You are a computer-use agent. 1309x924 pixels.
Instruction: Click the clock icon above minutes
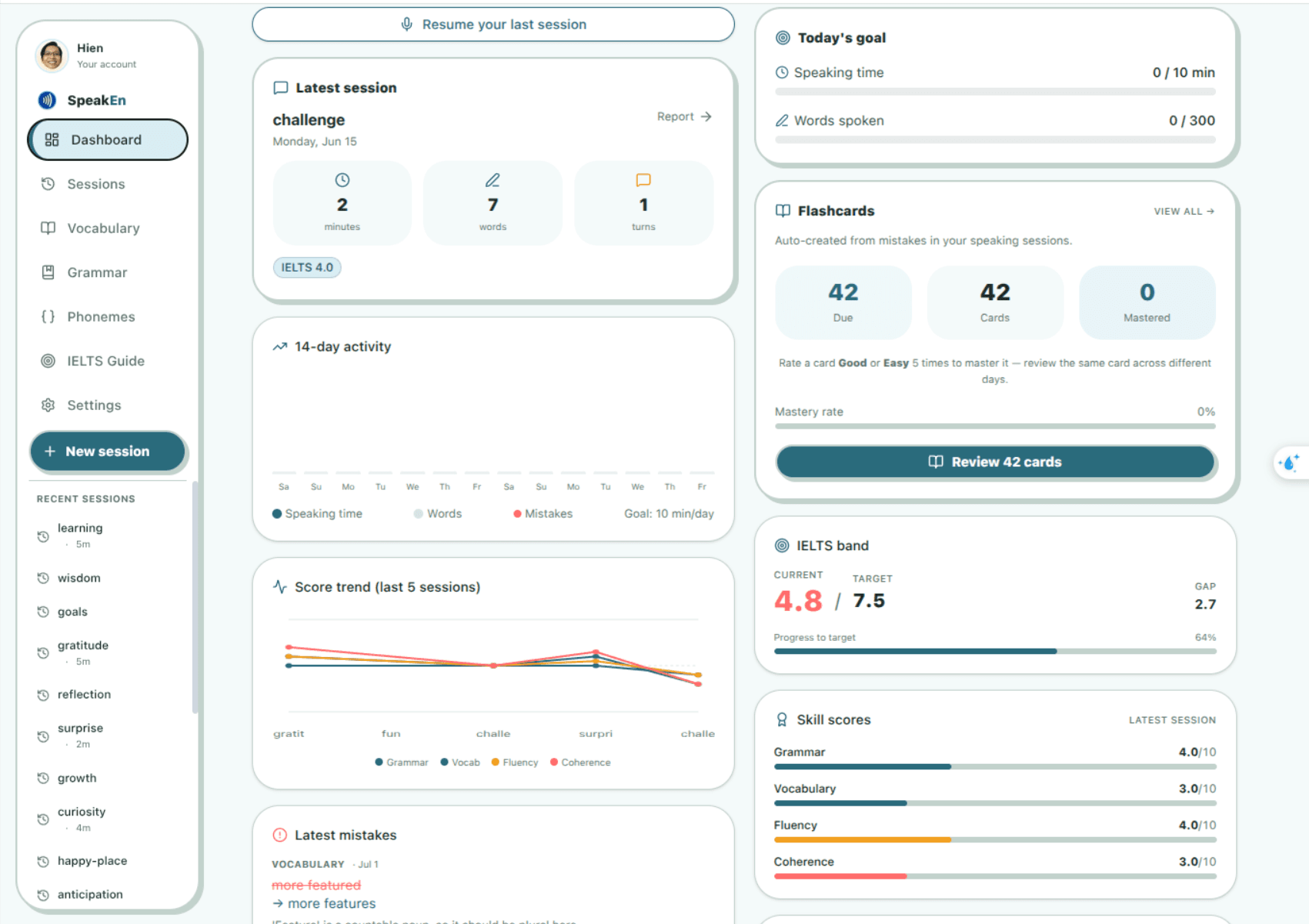pyautogui.click(x=342, y=180)
